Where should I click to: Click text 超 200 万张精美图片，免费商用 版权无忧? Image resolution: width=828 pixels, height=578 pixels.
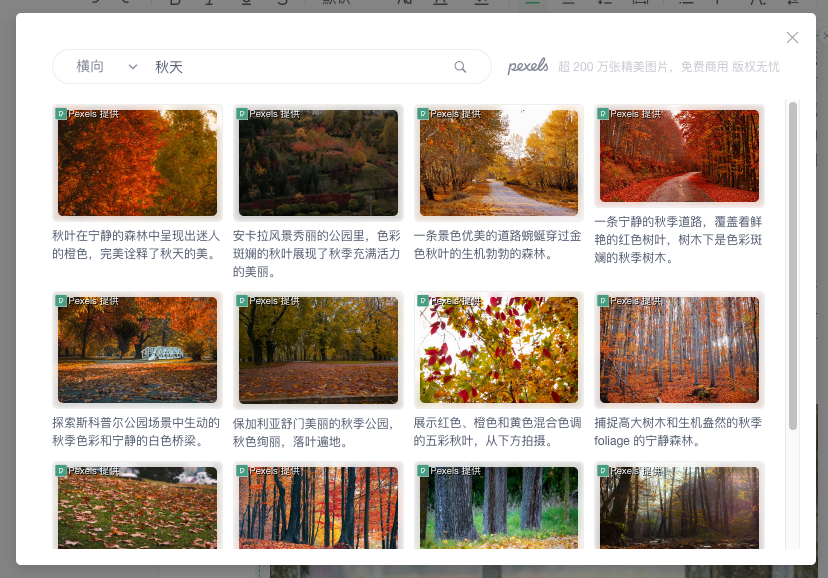pos(669,67)
